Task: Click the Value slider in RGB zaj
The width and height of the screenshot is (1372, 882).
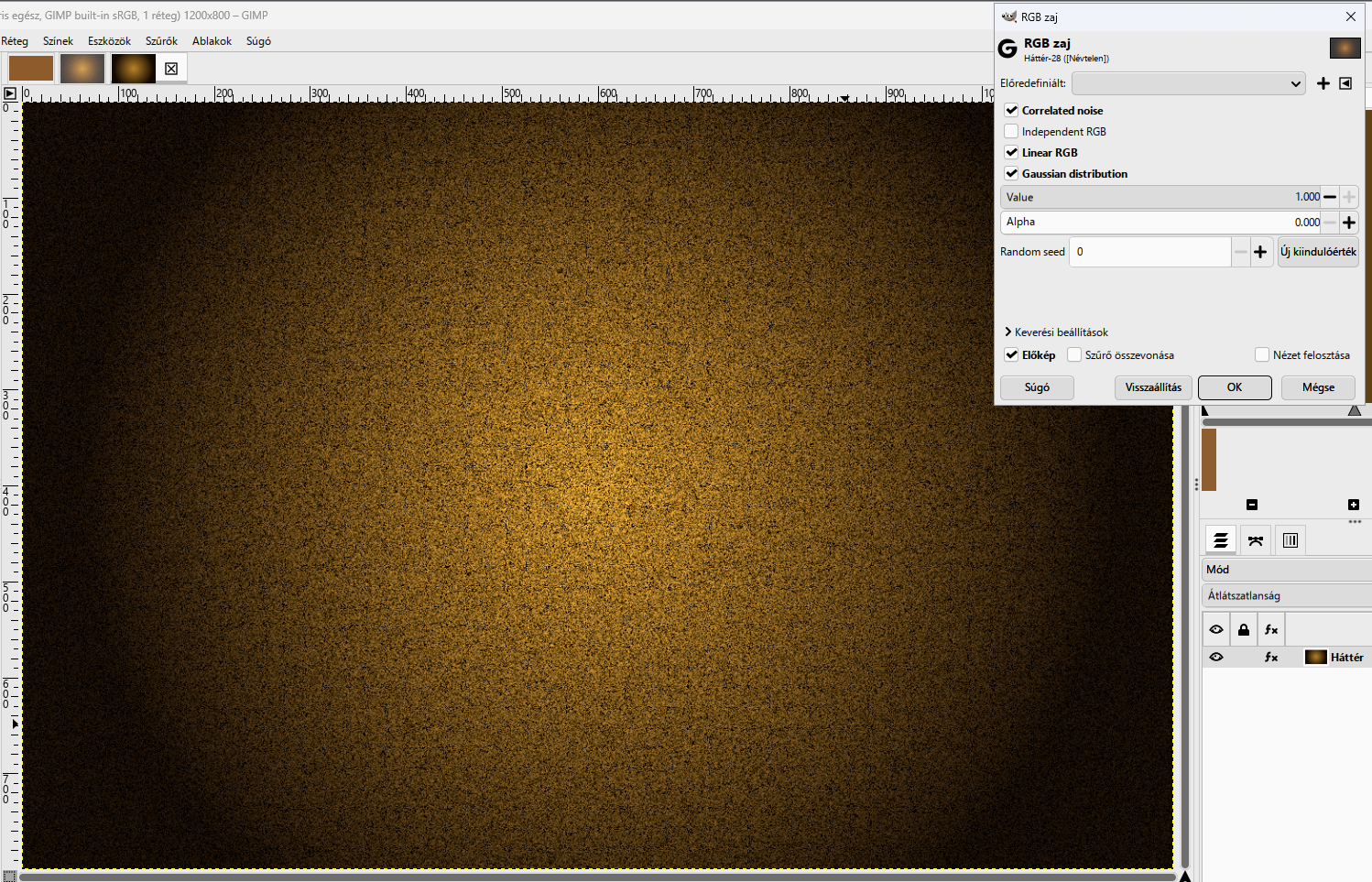Action: click(1161, 197)
